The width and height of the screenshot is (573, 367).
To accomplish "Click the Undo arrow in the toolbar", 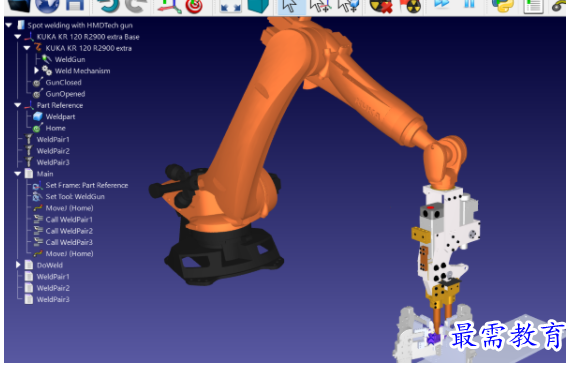I will tap(108, 5).
